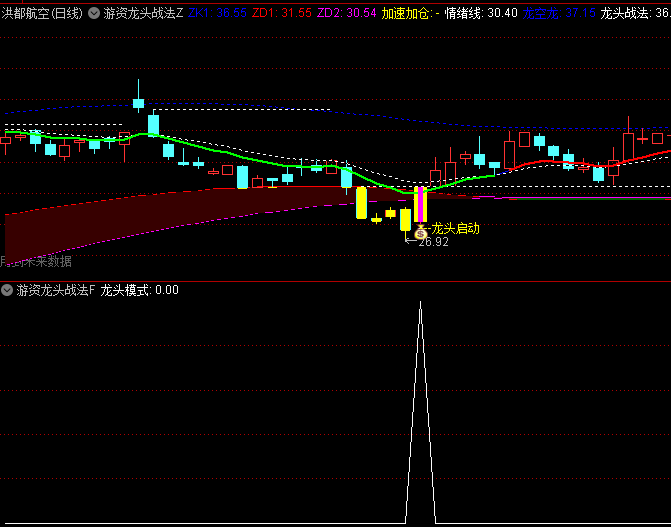Screen dimensions: 671x527
Task: Click the 龙头模式: 0.00 value label
Action: click(139, 290)
